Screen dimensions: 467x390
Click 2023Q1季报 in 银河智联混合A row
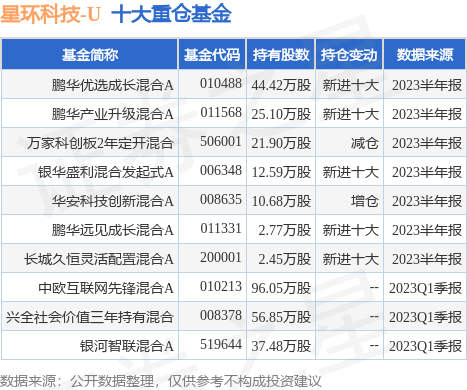tap(426, 346)
